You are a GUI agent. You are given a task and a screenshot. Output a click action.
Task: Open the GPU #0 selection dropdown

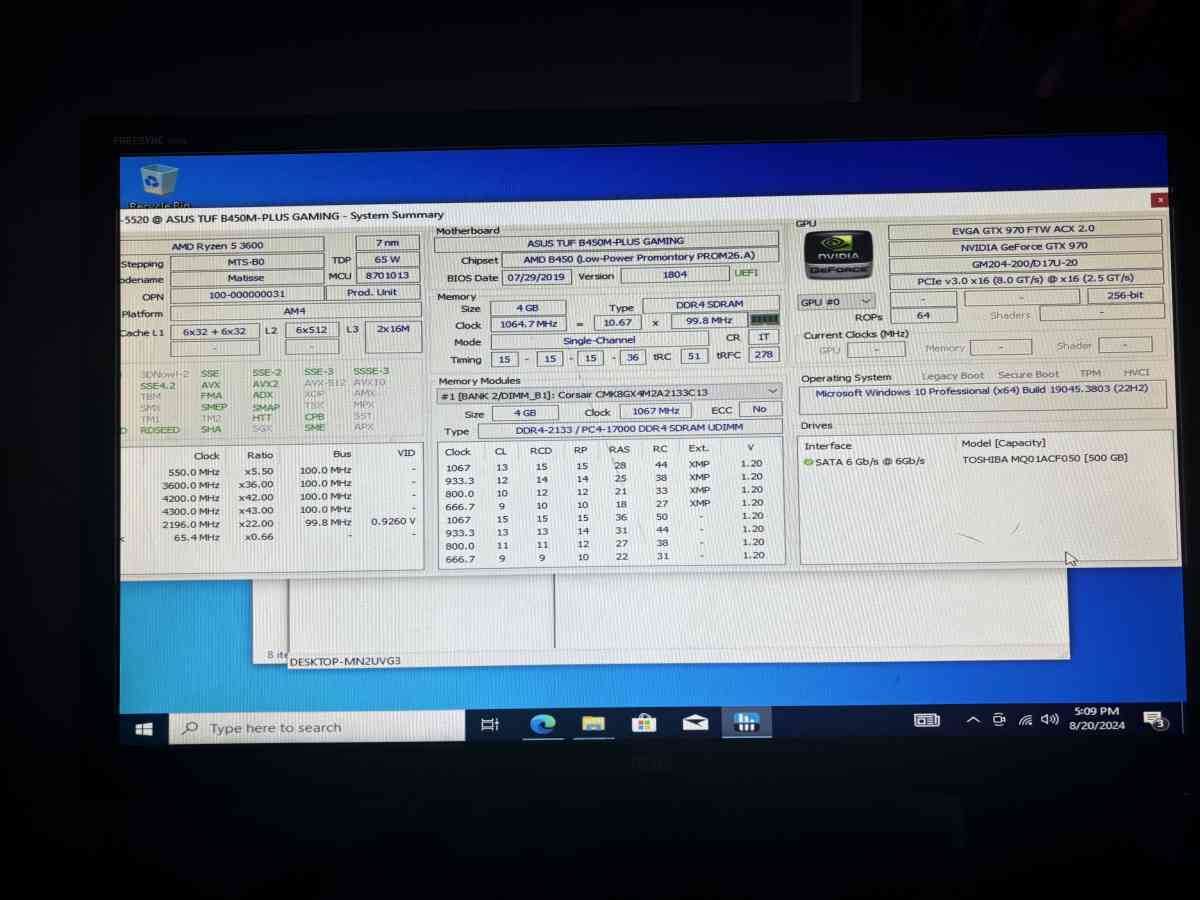pyautogui.click(x=866, y=301)
